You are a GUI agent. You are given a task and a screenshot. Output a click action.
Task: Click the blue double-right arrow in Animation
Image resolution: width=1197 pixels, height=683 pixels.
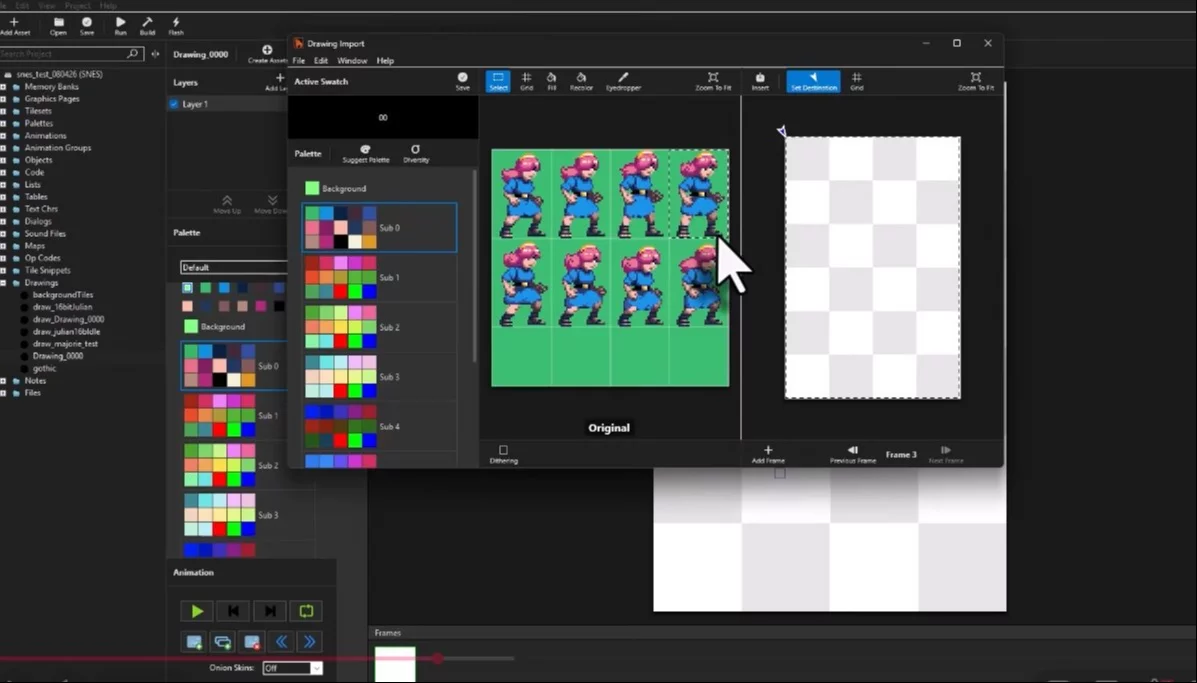[x=310, y=642]
